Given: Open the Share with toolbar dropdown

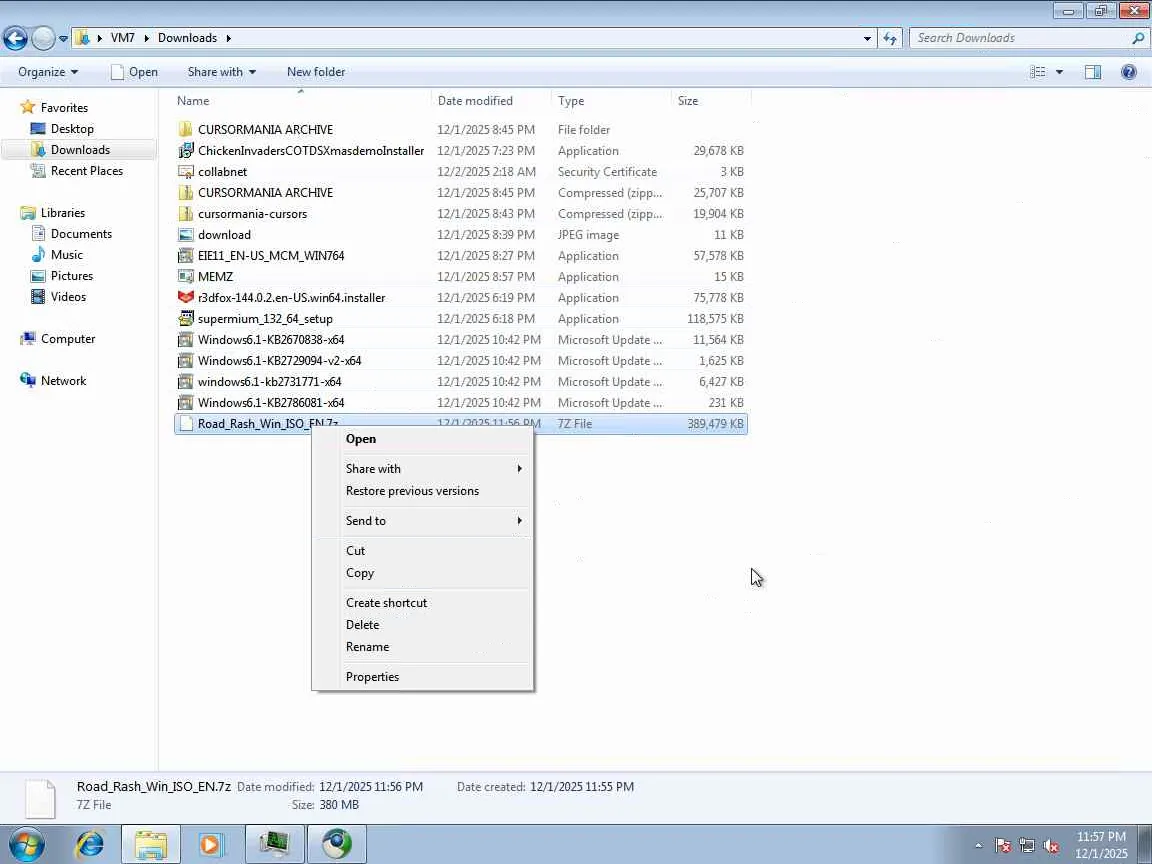Looking at the screenshot, I should 222,72.
